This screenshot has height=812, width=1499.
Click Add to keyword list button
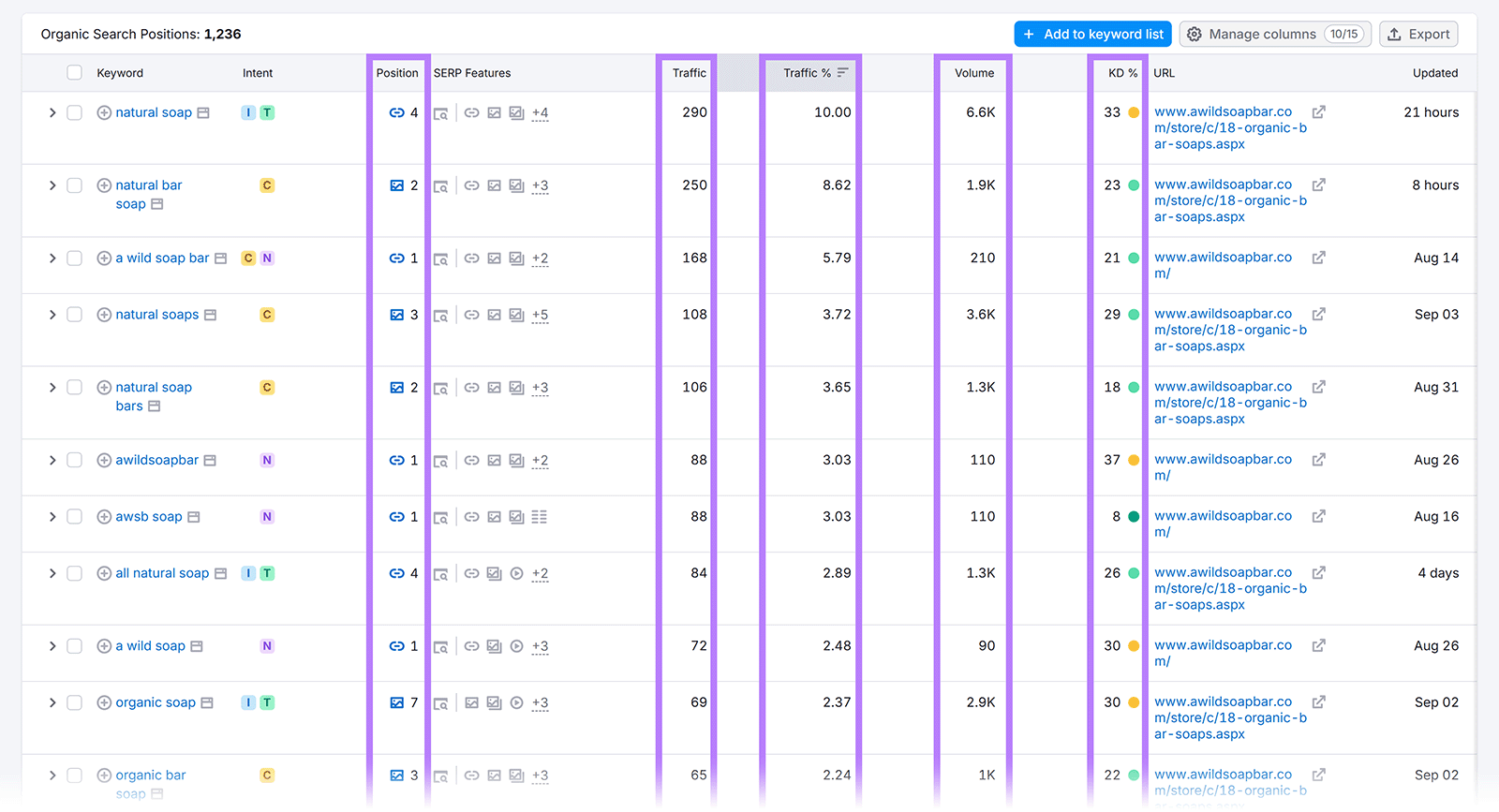(x=1092, y=35)
